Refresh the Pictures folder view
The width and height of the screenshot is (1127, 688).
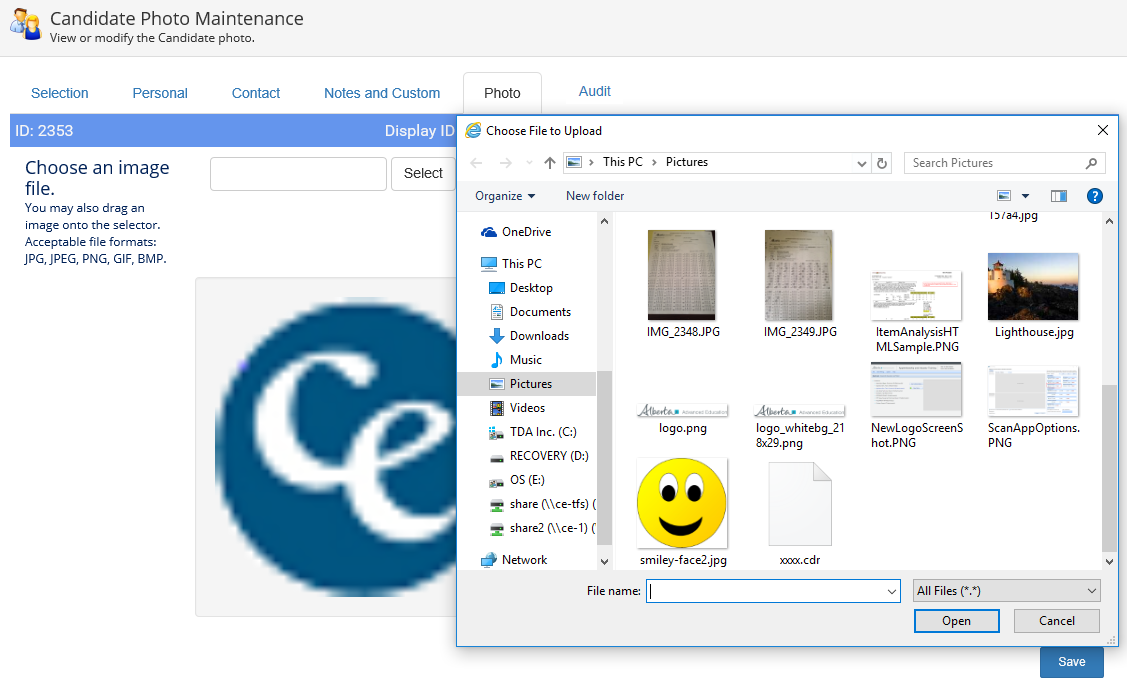click(881, 163)
